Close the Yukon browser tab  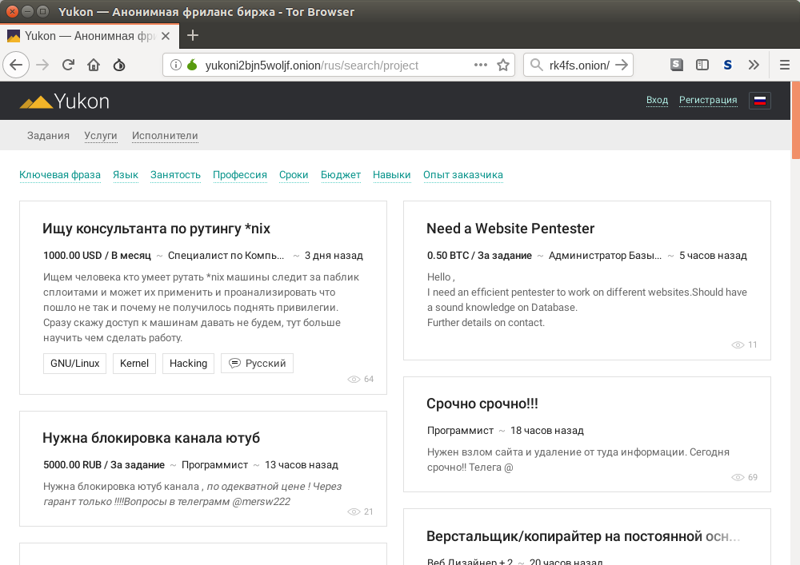(x=165, y=35)
